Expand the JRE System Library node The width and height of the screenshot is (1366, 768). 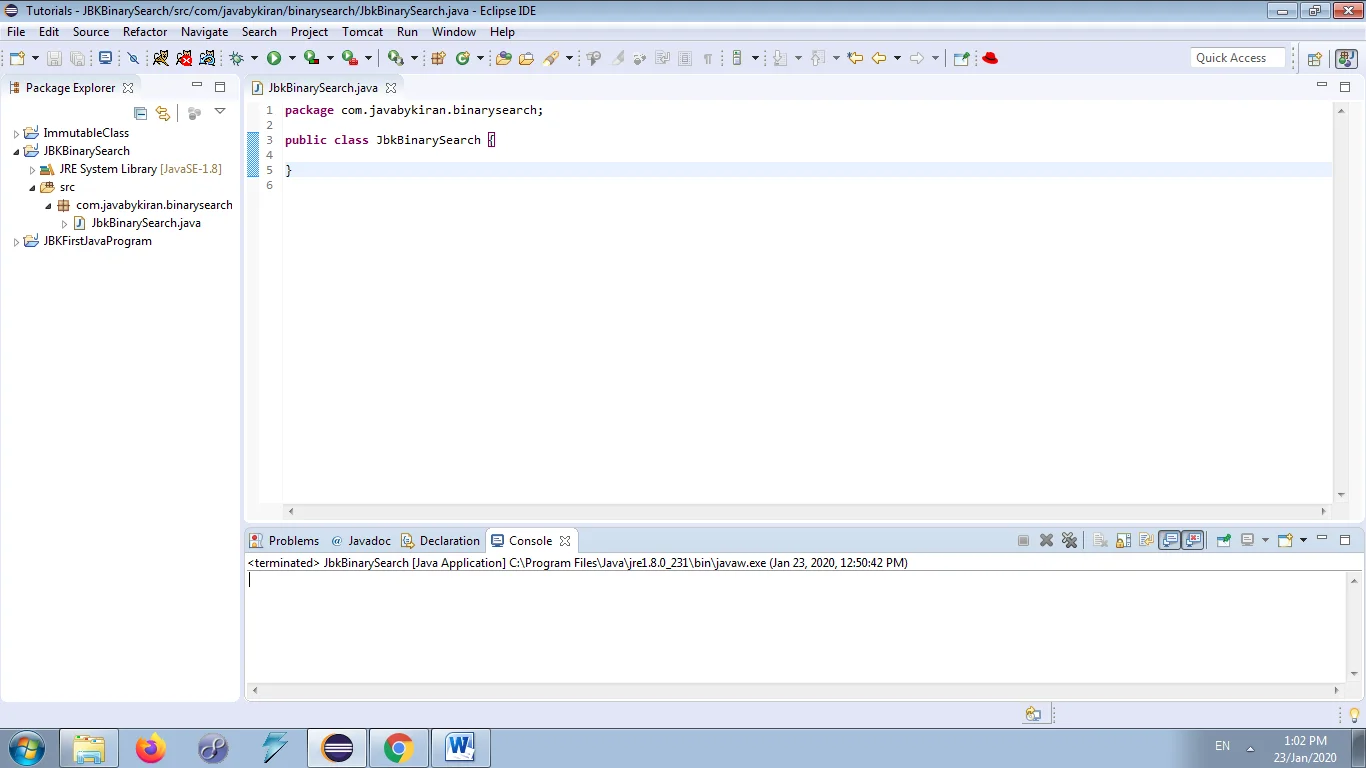point(33,169)
